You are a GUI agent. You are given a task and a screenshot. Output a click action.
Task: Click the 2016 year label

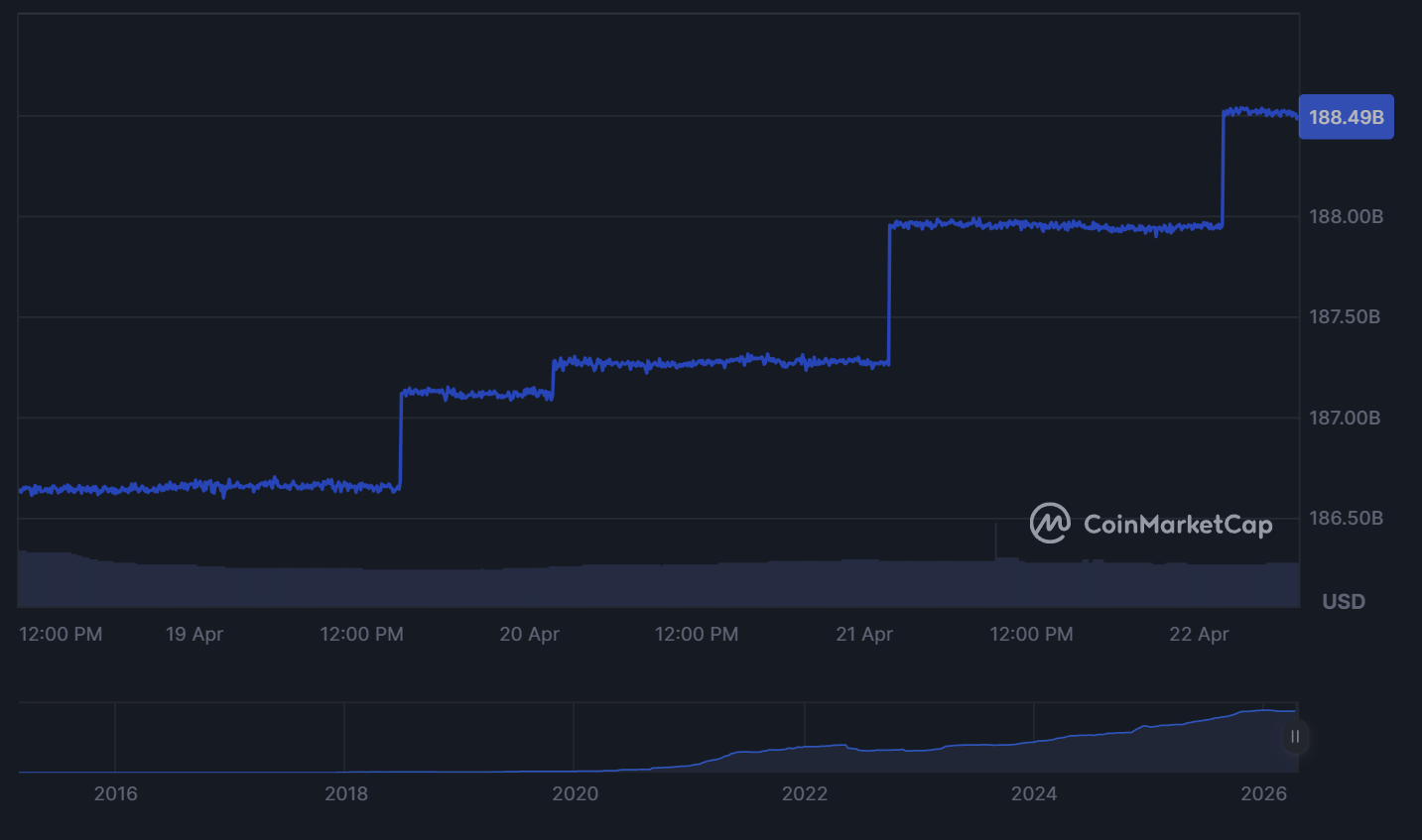click(x=116, y=793)
